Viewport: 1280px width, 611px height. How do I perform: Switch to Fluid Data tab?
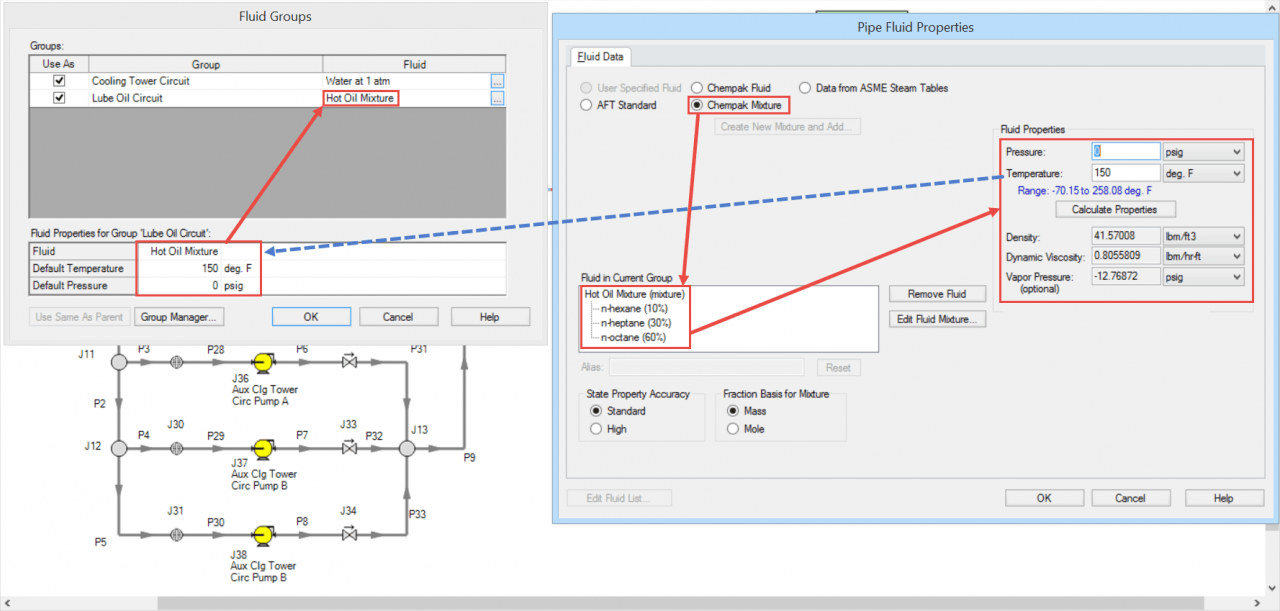click(602, 57)
